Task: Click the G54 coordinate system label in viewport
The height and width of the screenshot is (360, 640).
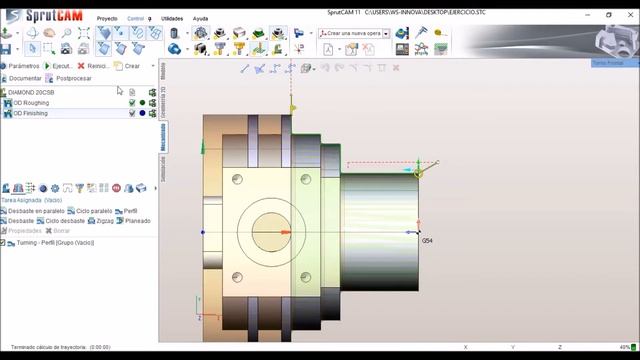Action: (x=427, y=241)
